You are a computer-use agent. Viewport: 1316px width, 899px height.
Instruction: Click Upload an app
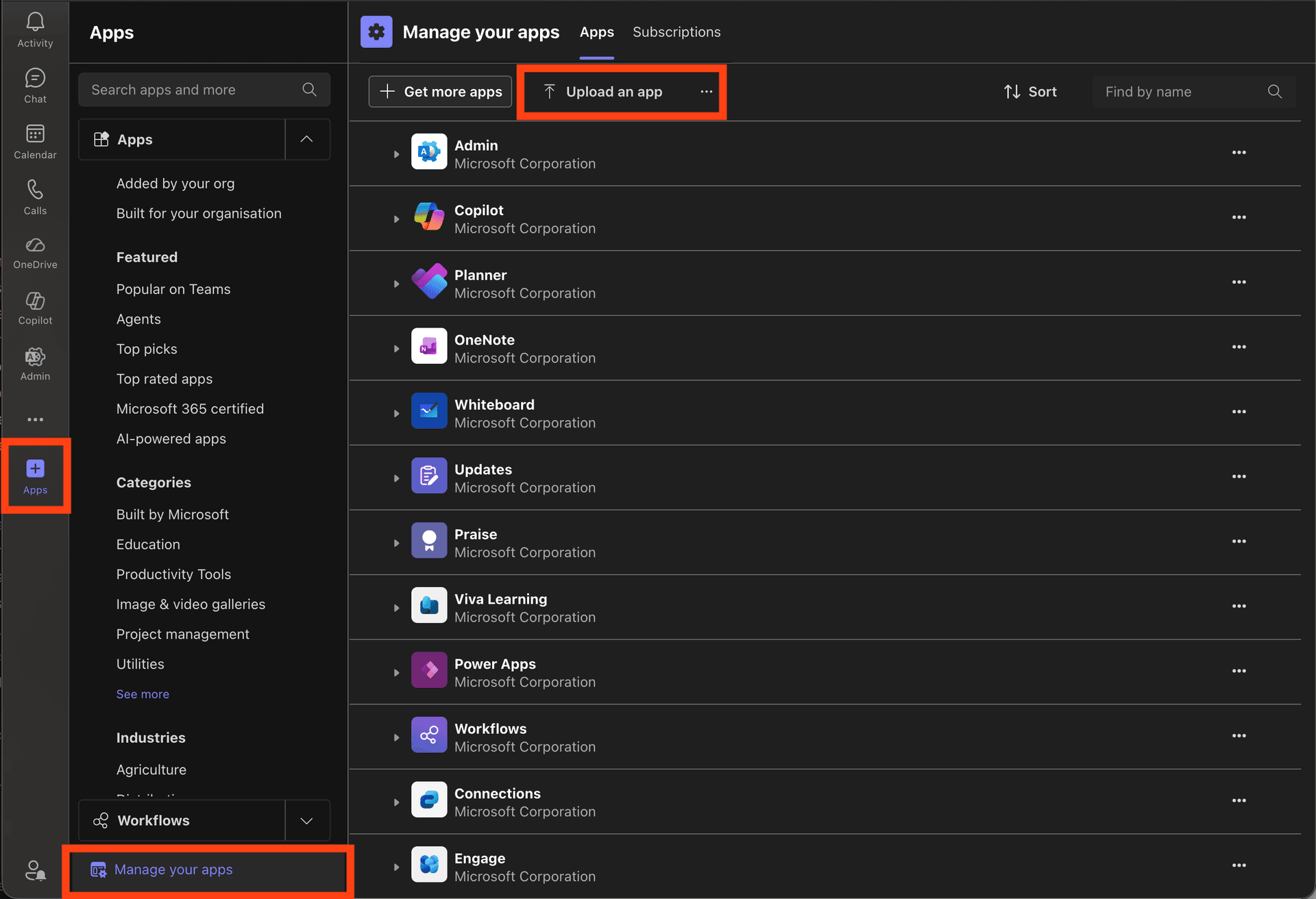[603, 92]
